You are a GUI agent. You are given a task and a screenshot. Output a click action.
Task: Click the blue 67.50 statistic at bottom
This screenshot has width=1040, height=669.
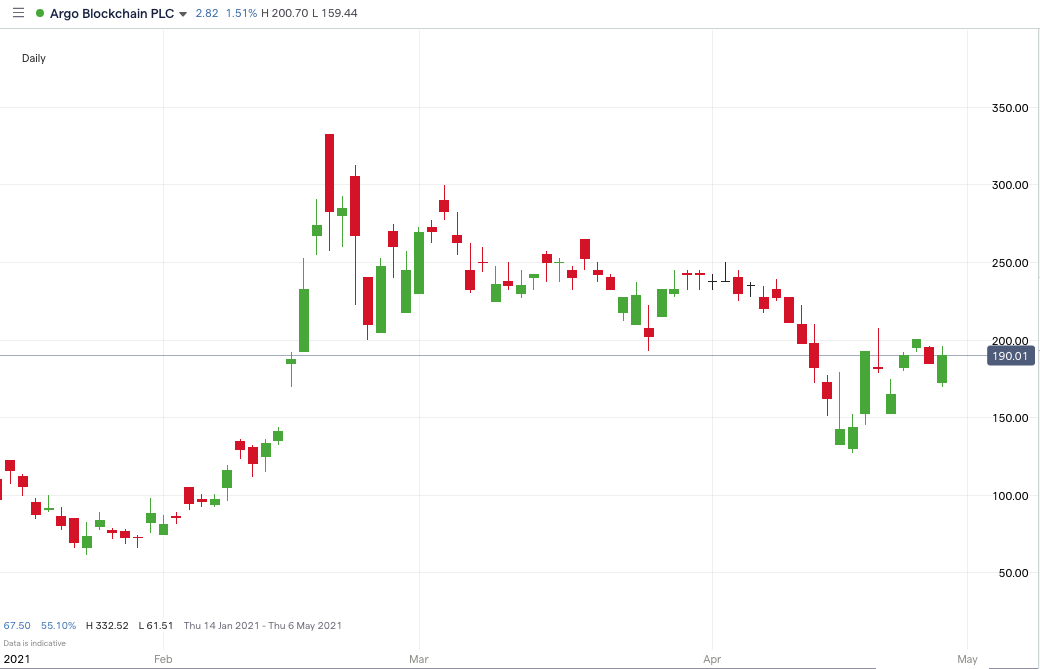coord(18,624)
